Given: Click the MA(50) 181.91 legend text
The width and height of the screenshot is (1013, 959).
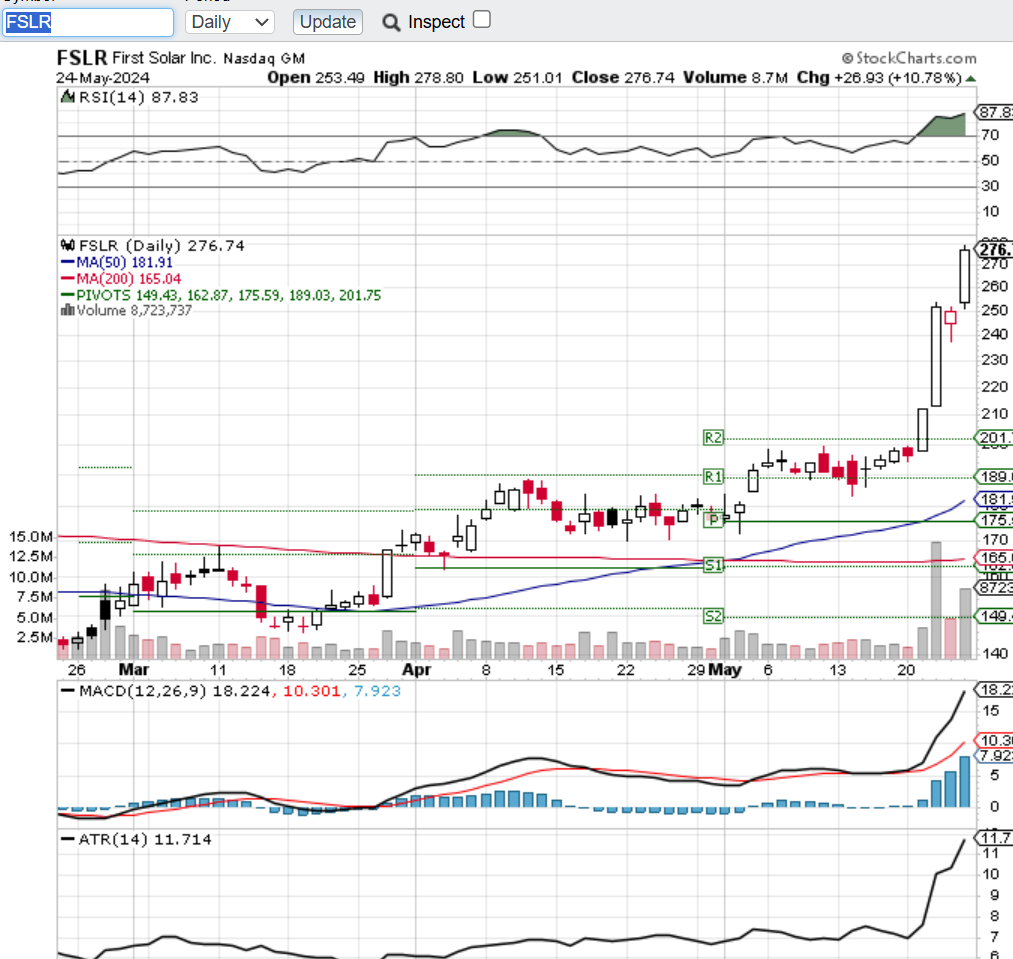Looking at the screenshot, I should click(125, 262).
